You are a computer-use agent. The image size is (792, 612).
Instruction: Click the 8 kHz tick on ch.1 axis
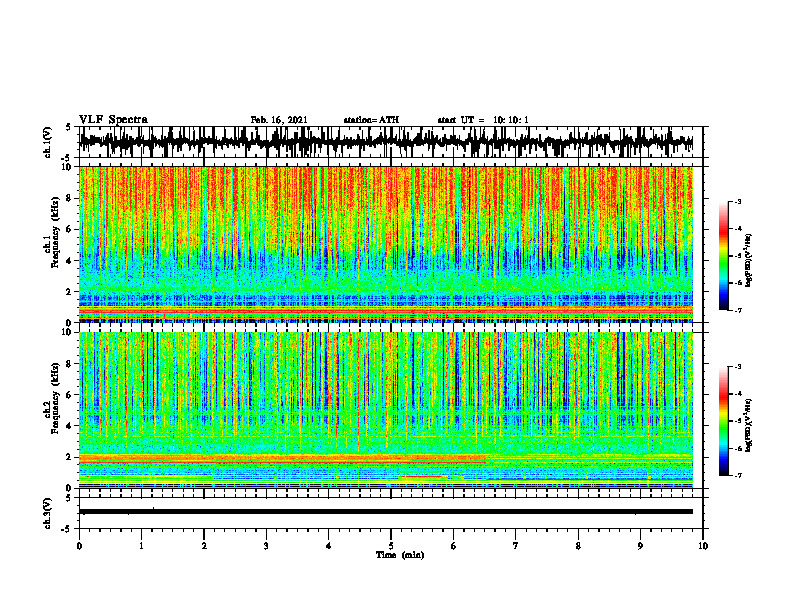click(x=69, y=198)
